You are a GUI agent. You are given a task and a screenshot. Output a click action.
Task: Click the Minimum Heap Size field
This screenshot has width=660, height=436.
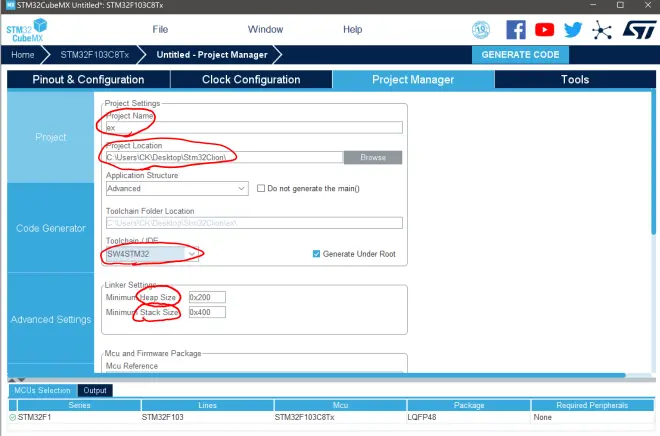[207, 297]
